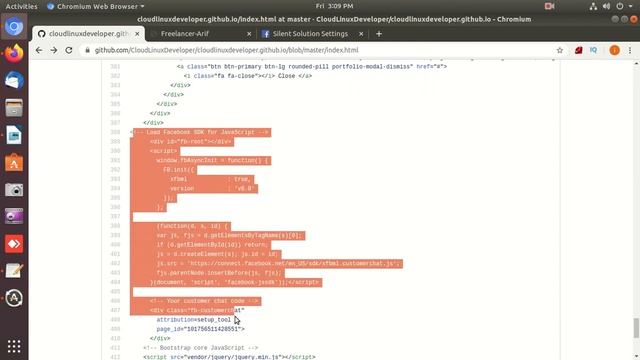
Task: Open the text editor from the dock
Action: (14, 271)
